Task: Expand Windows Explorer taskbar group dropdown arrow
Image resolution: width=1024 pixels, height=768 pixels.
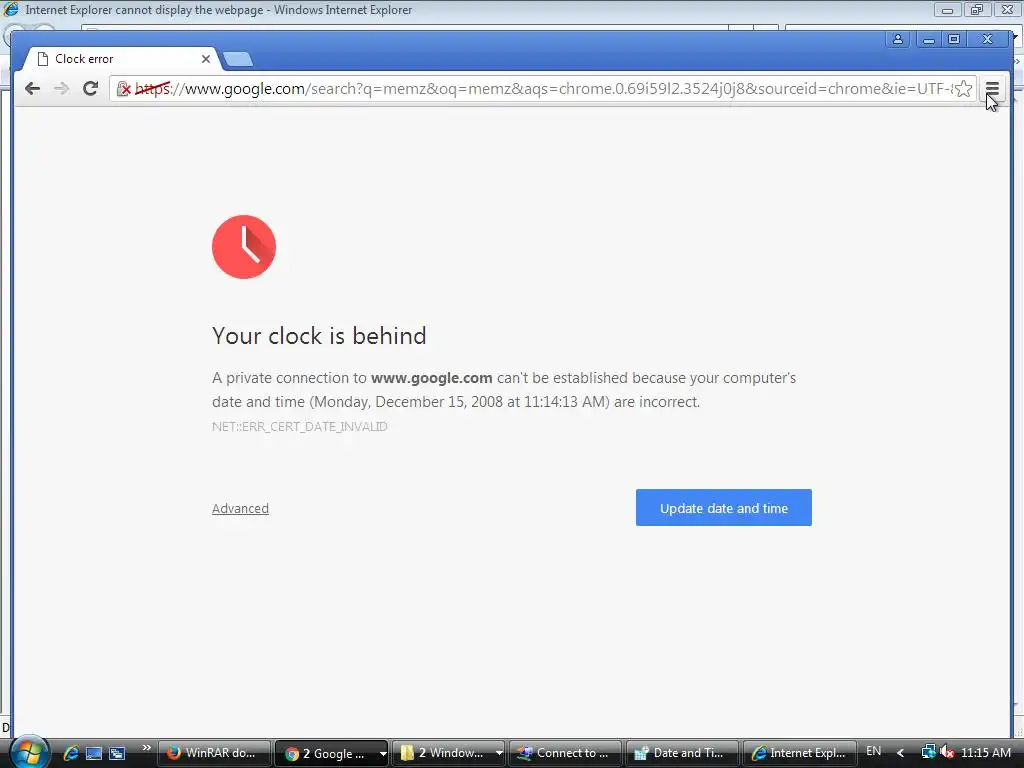Action: click(499, 753)
